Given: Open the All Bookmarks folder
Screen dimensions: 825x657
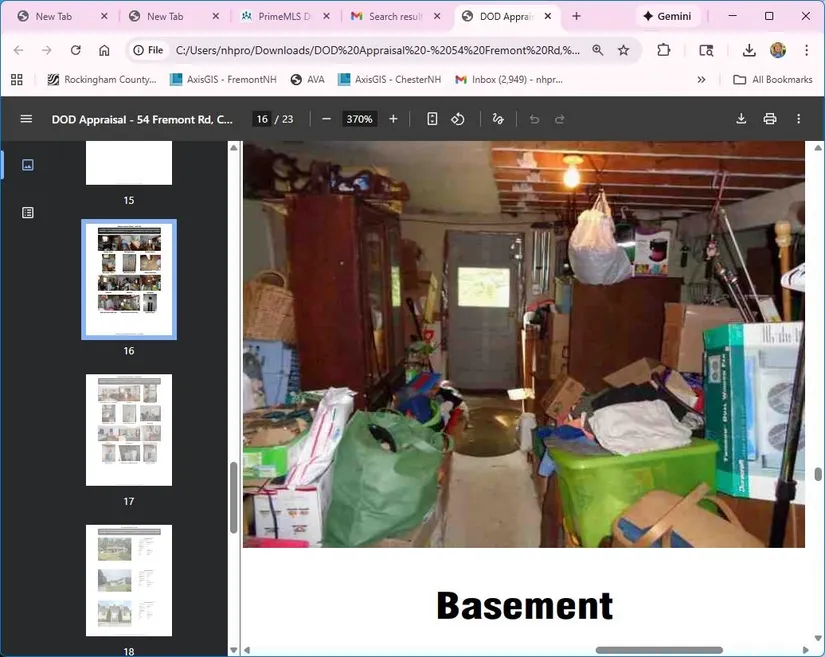Looking at the screenshot, I should 772,79.
